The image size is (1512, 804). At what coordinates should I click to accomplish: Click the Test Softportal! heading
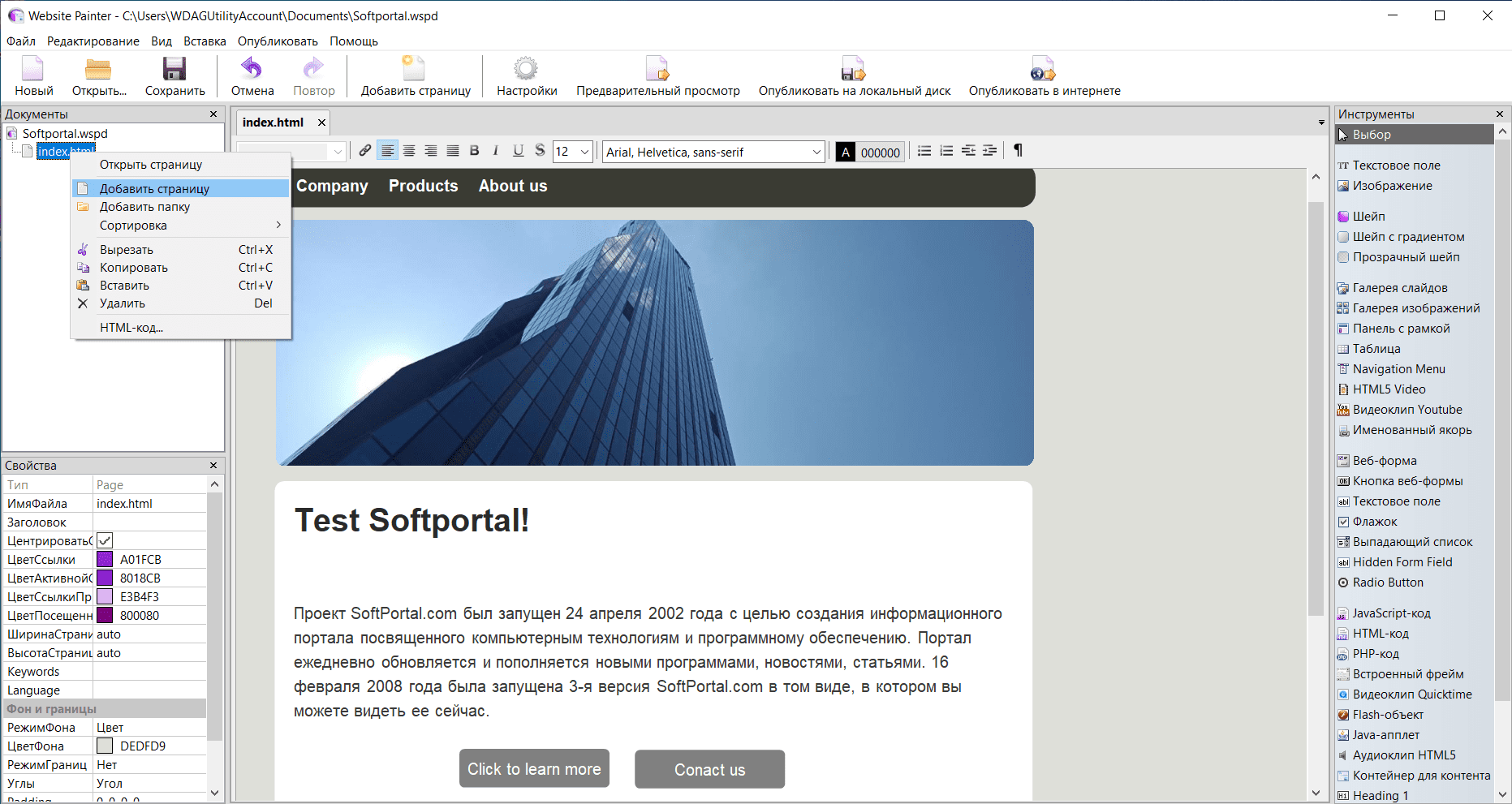(x=411, y=520)
